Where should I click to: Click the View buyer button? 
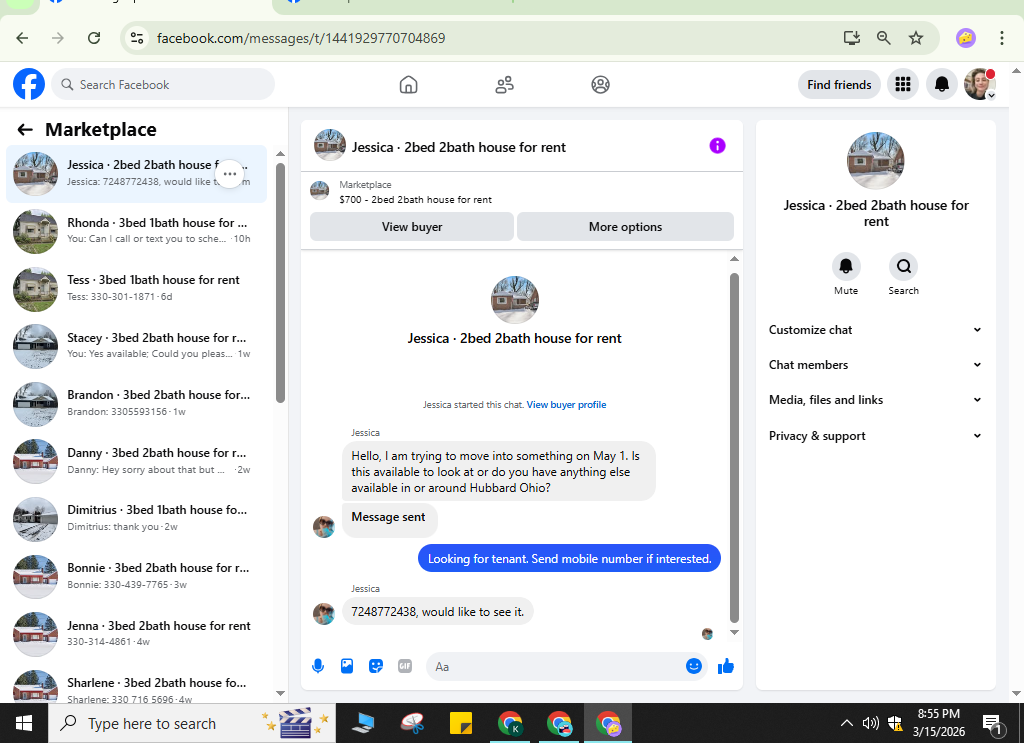pyautogui.click(x=411, y=227)
